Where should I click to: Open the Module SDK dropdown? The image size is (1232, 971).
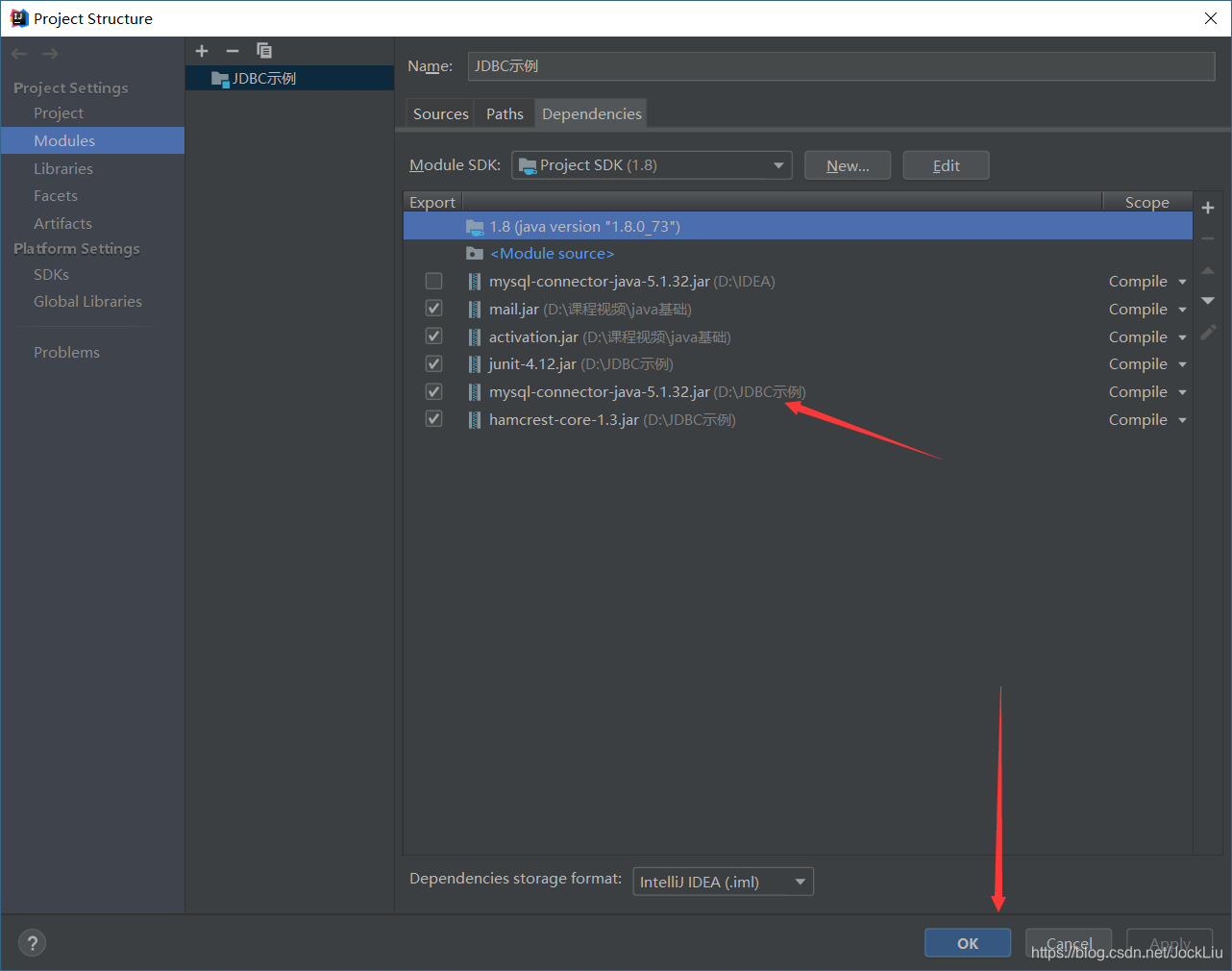click(653, 165)
